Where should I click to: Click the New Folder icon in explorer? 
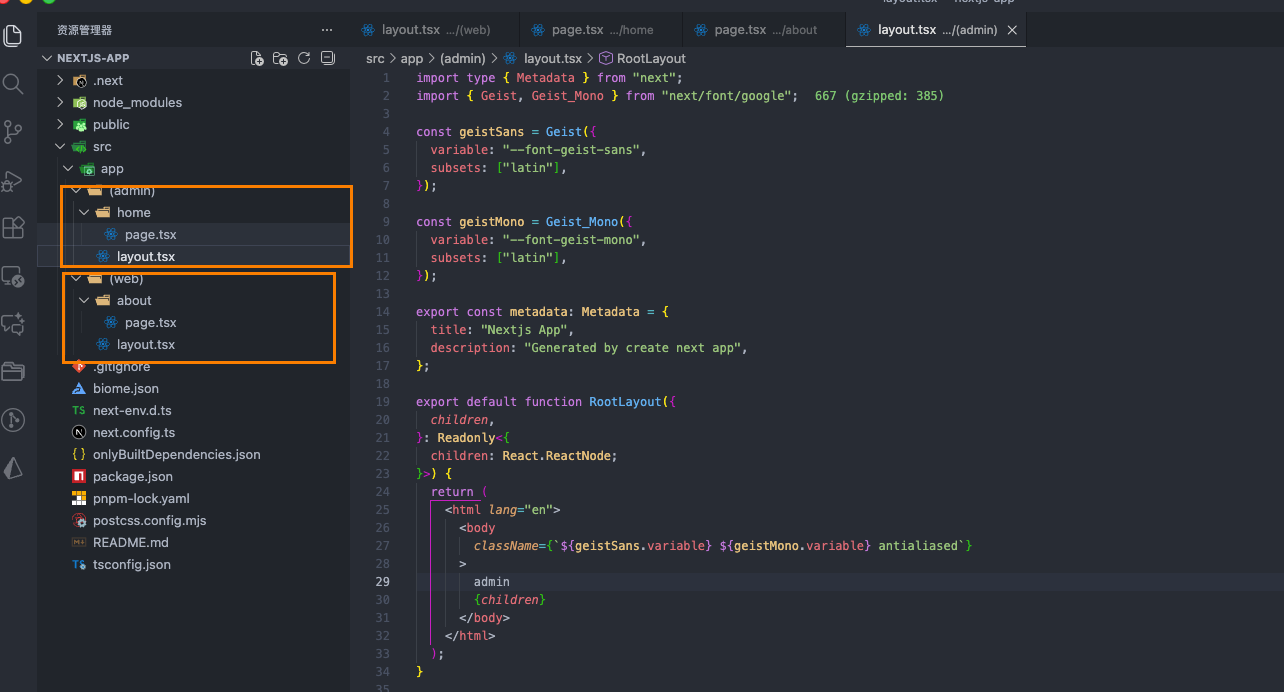(280, 59)
